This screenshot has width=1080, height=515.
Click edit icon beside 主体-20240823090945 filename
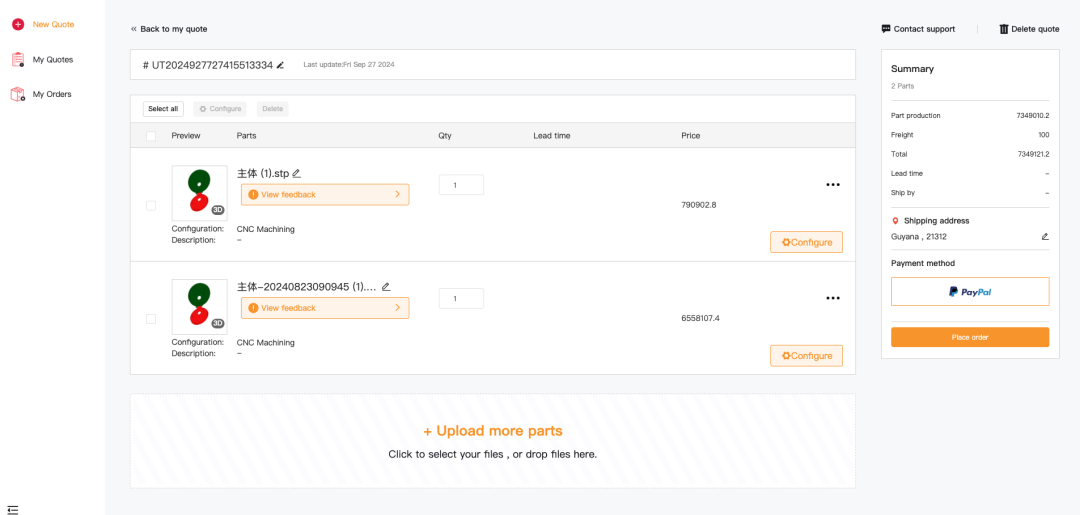386,287
